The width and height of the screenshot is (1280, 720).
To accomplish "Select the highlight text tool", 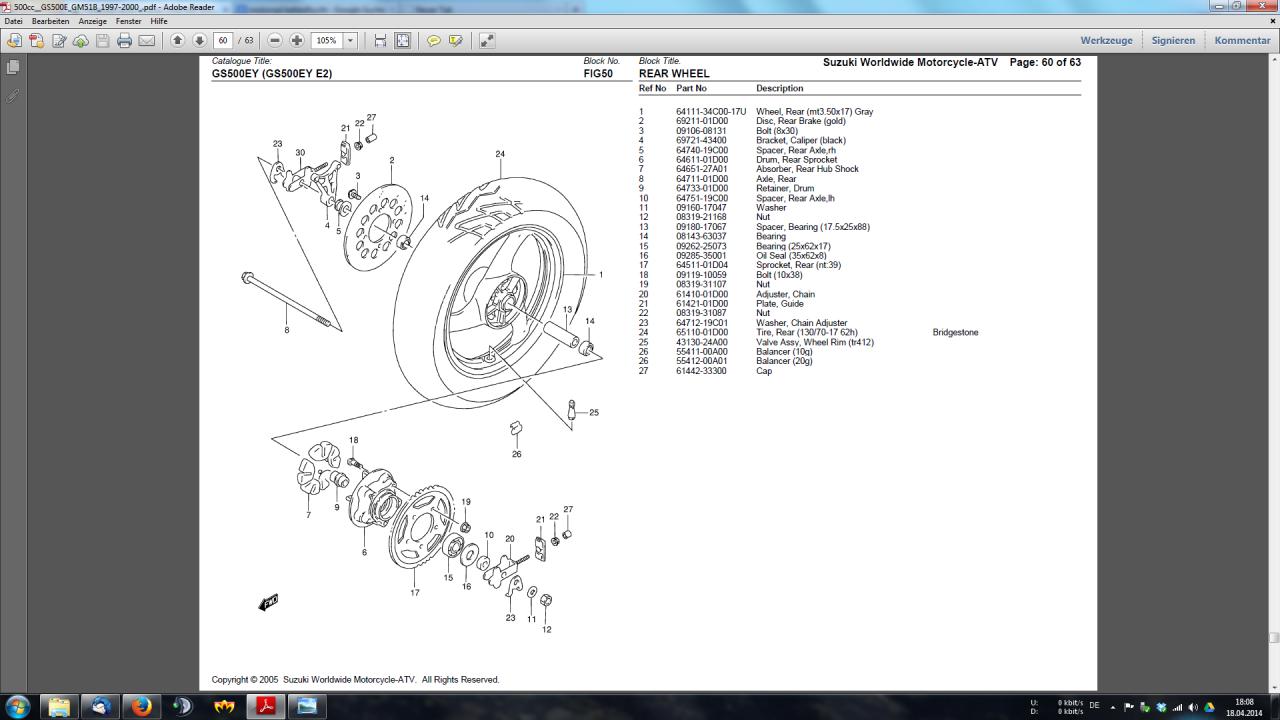I will tap(456, 41).
